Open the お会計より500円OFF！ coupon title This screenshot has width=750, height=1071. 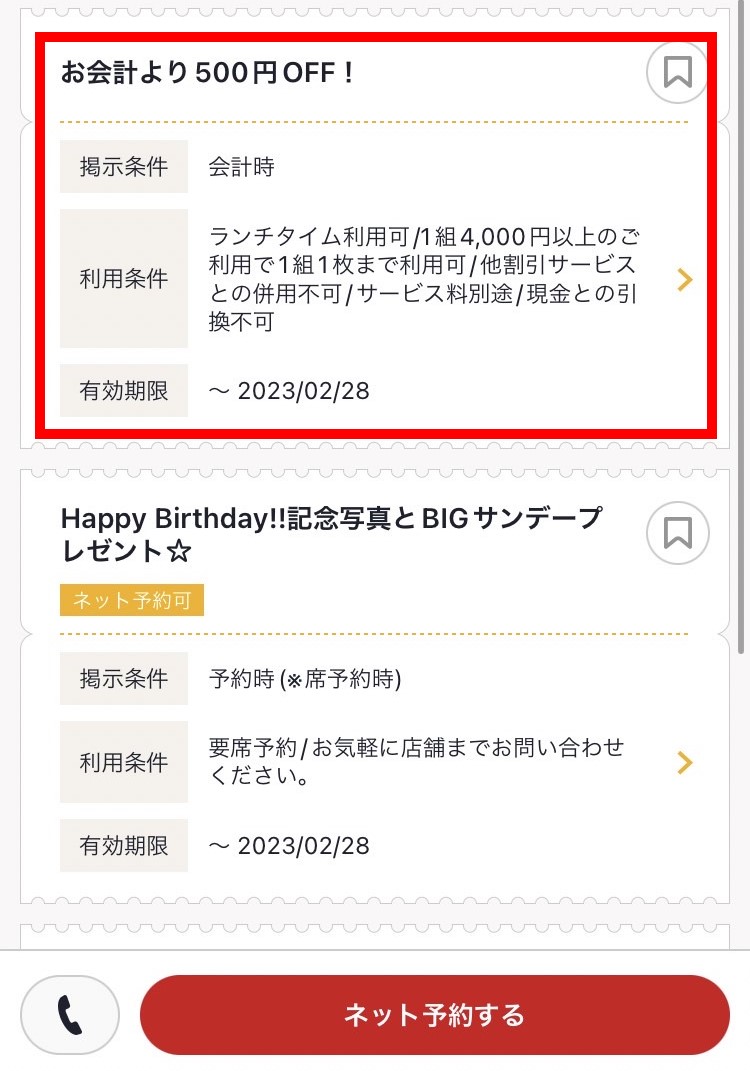tap(208, 73)
